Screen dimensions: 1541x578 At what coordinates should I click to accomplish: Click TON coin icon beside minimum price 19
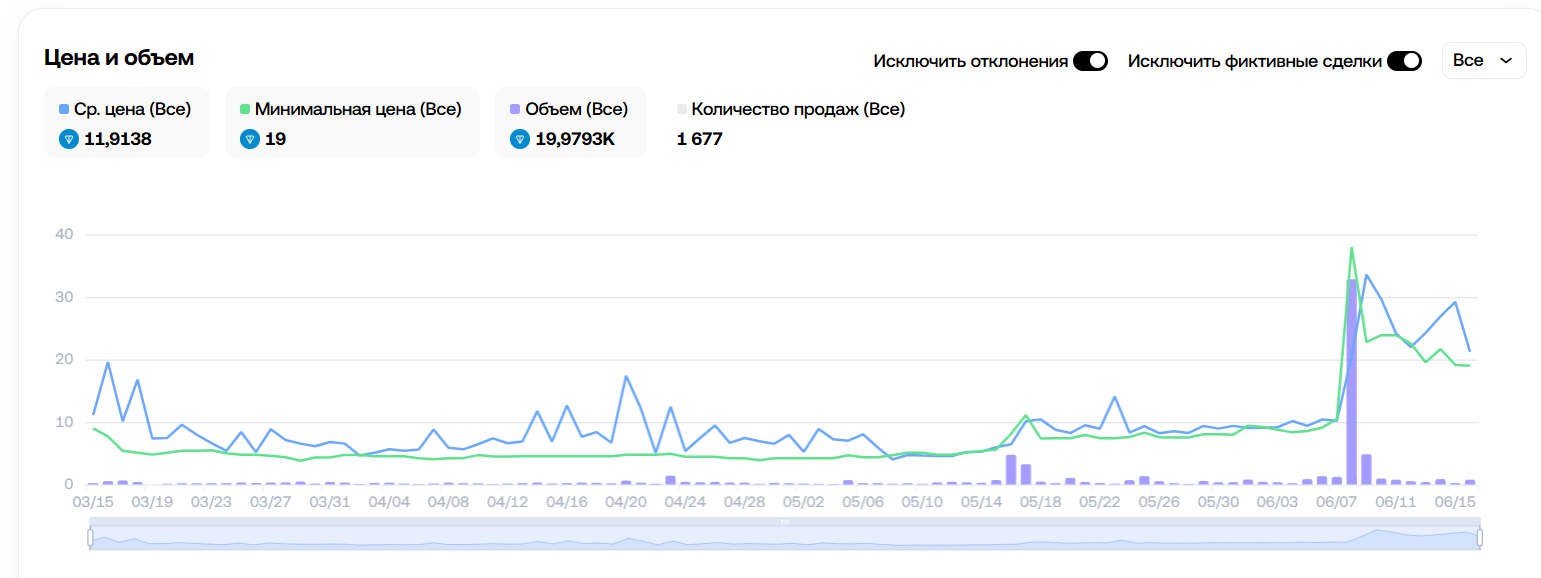(x=250, y=139)
